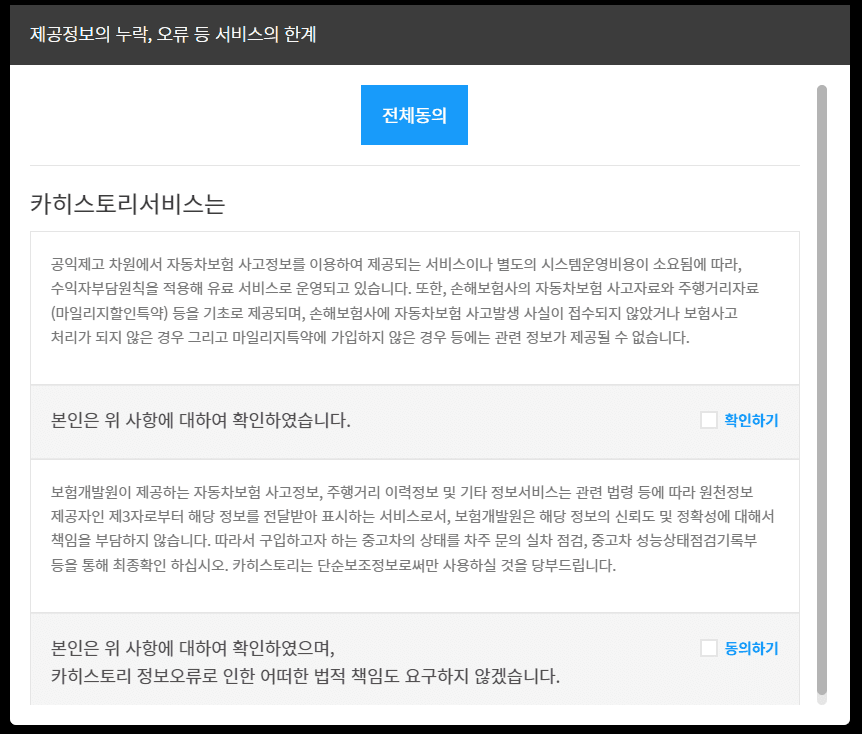Click the paragraph starting 공익제고 차원에서
The image size is (862, 734).
405,300
